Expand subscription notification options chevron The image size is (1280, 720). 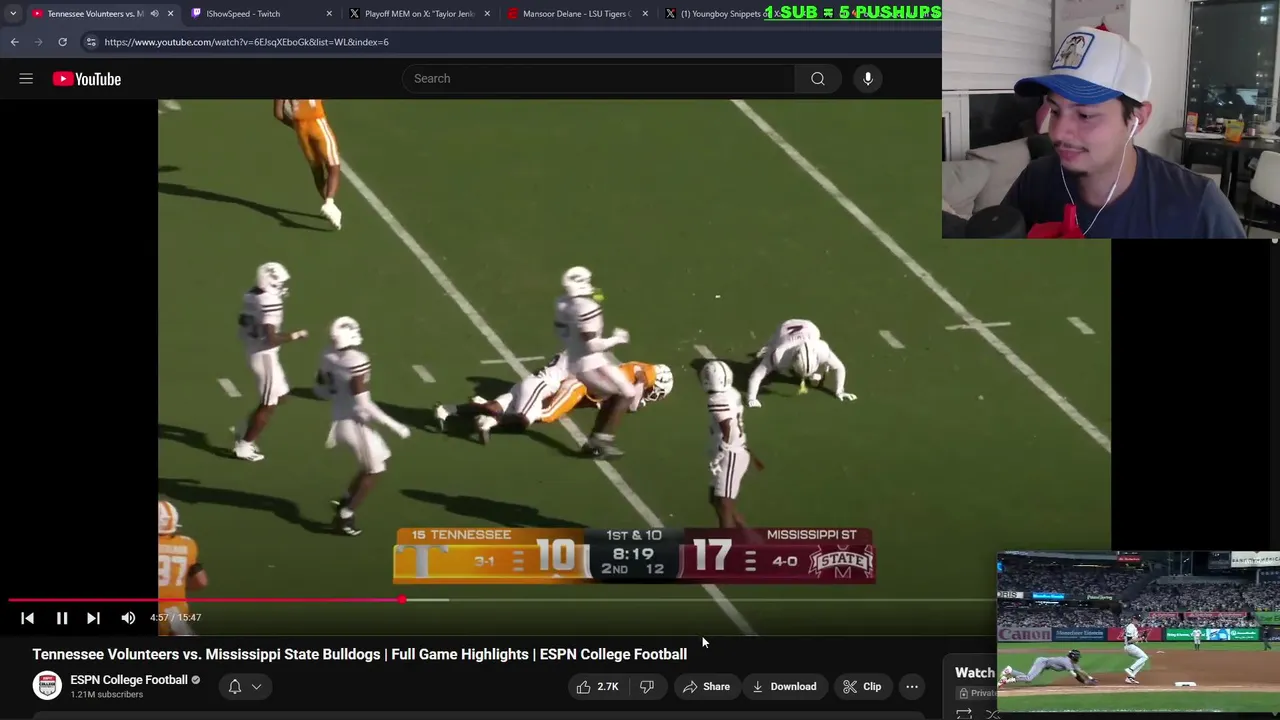click(x=256, y=687)
